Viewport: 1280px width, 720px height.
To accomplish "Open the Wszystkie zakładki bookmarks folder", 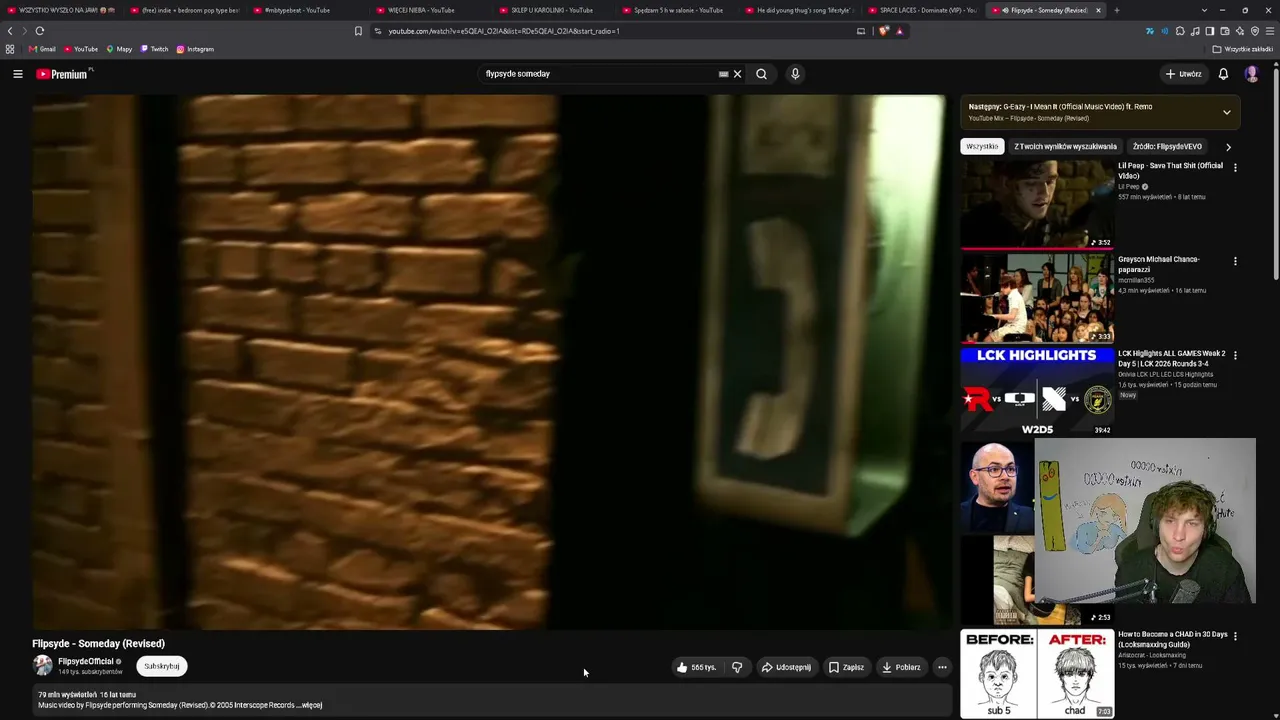I will [x=1243, y=49].
